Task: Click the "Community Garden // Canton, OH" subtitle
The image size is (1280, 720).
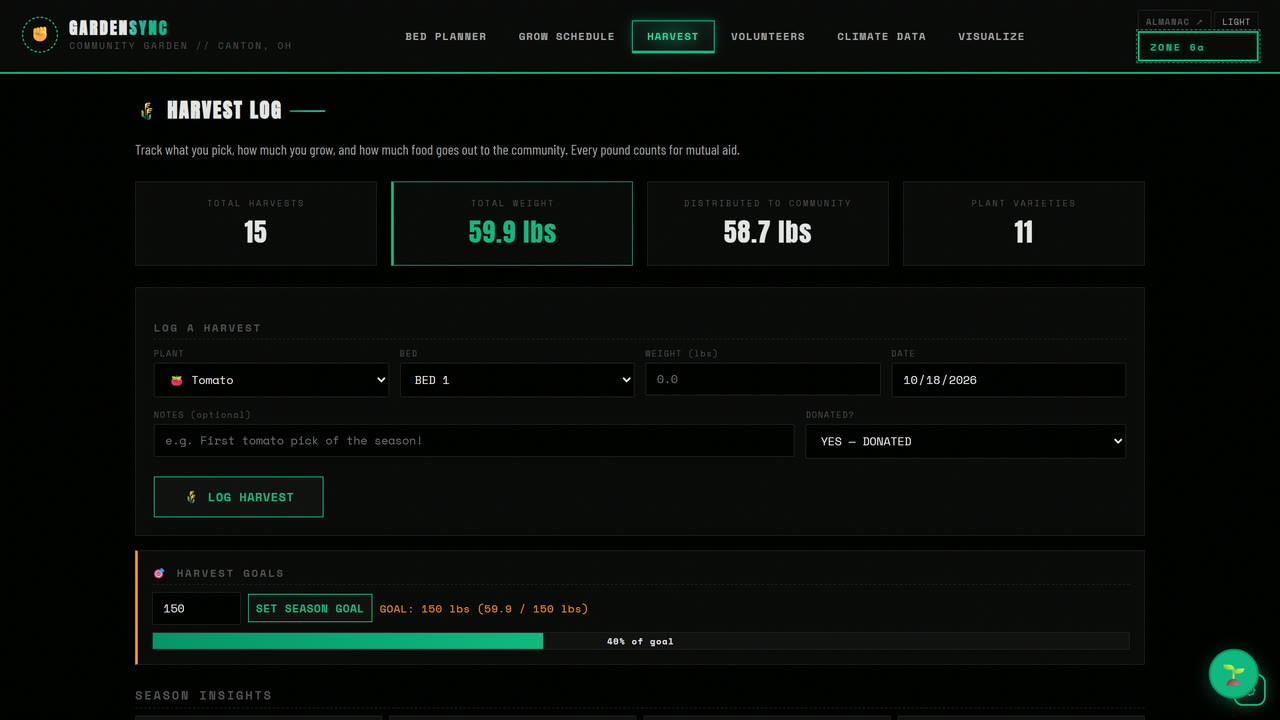Action: (180, 46)
